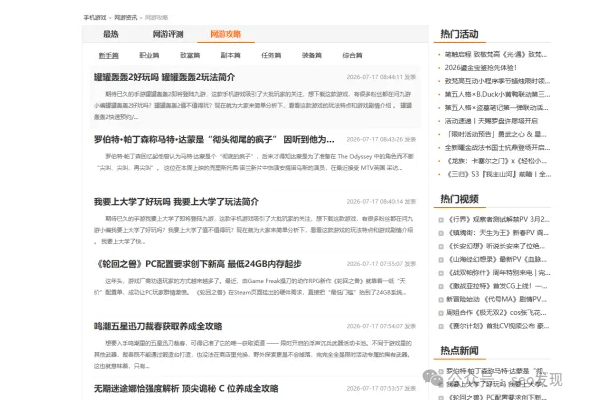Filter by 职业篇 category
Image resolution: width=614 pixels, height=417 pixels.
point(149,55)
